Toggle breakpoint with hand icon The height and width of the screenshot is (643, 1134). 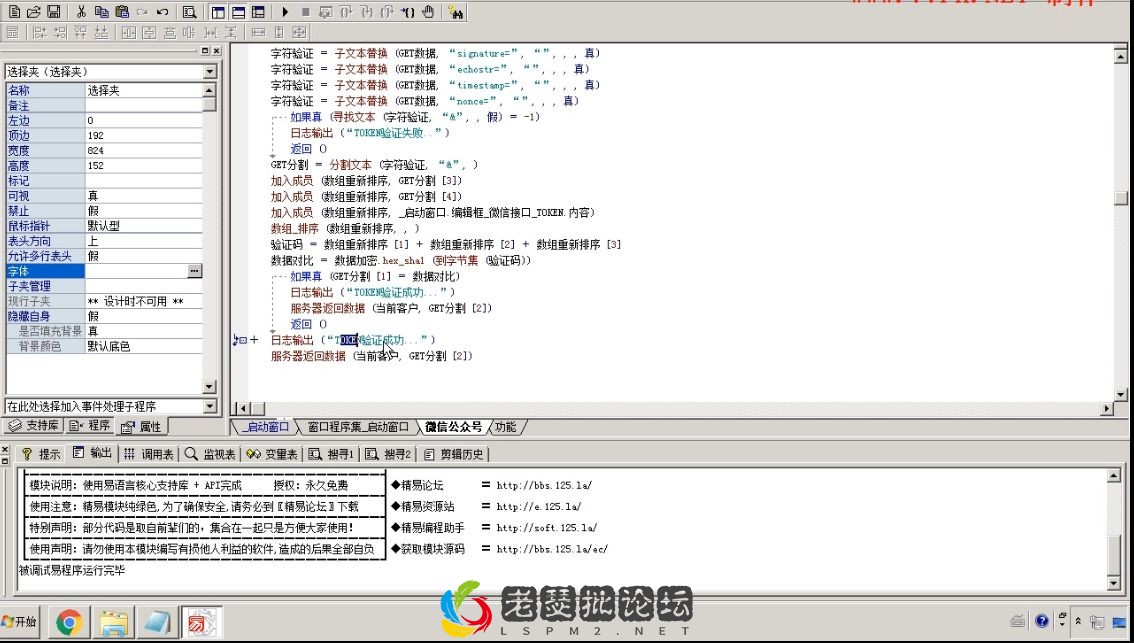[x=429, y=12]
